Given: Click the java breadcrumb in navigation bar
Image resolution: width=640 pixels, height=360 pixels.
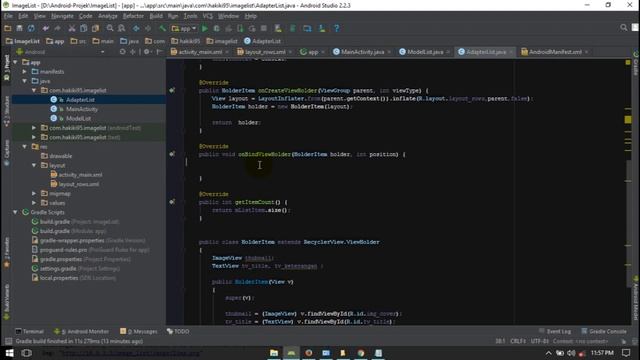Looking at the screenshot, I should 129,41.
